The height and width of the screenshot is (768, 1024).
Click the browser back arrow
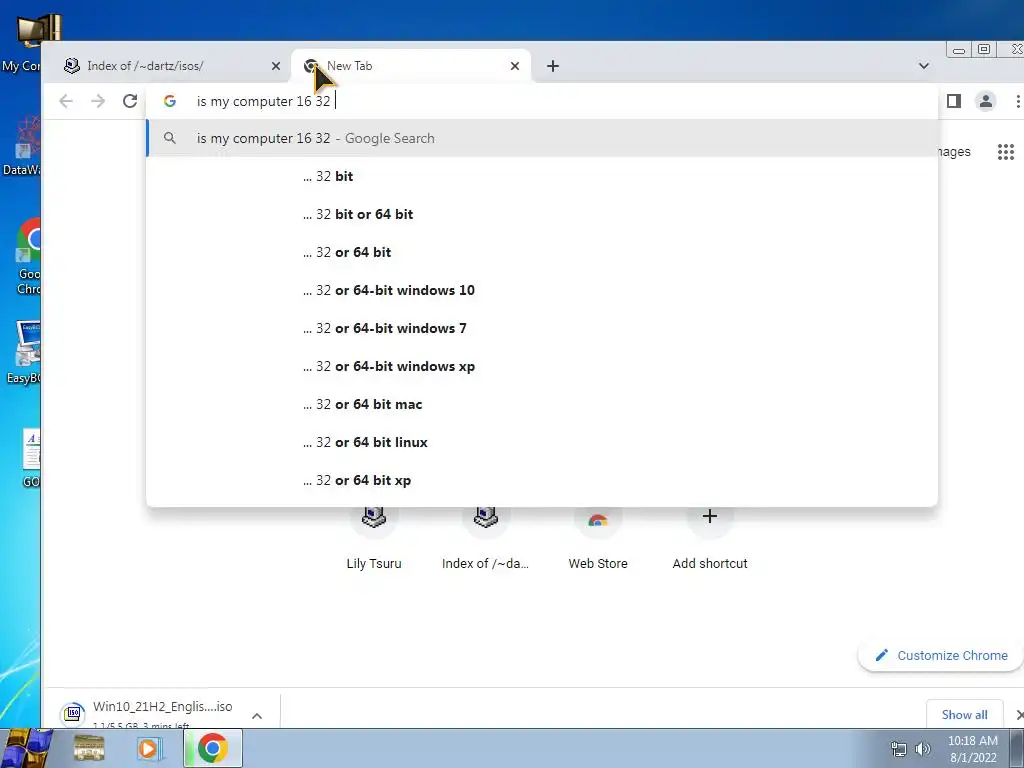click(66, 101)
